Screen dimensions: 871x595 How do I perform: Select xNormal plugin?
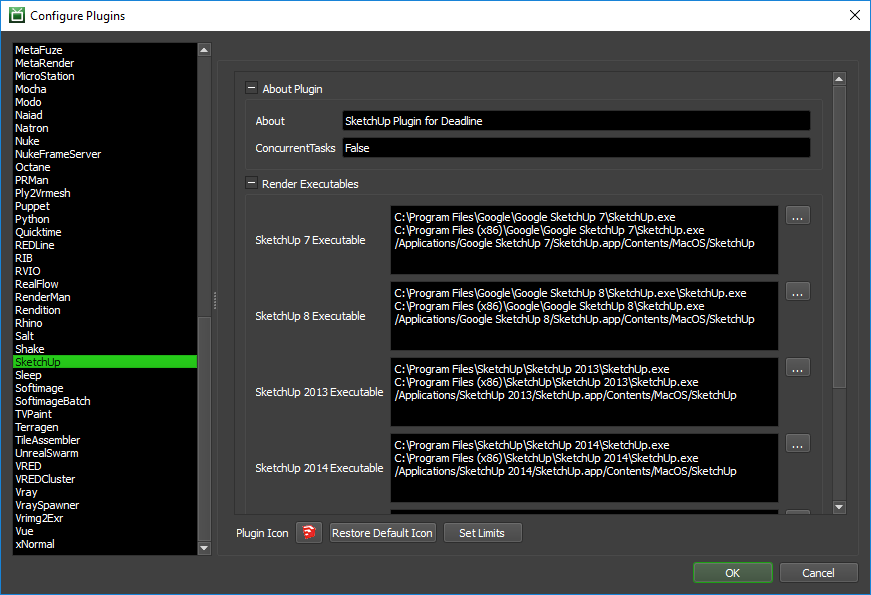coord(105,544)
